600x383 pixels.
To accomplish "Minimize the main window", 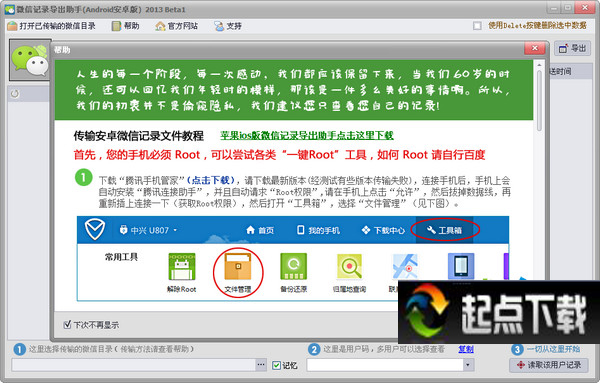I will click(553, 8).
